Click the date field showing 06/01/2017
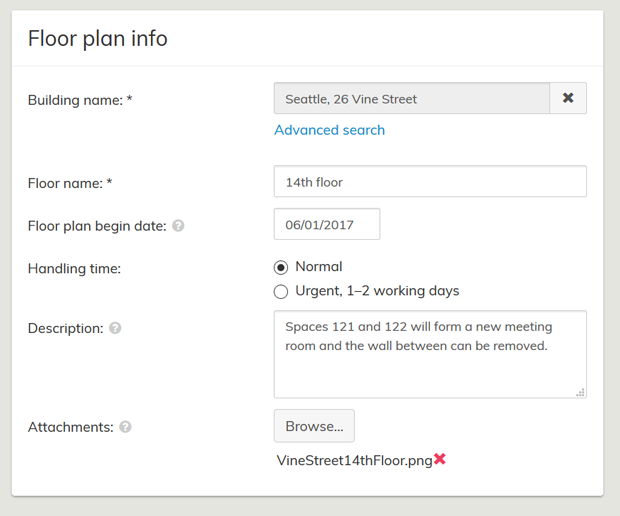620x516 pixels. click(x=327, y=225)
